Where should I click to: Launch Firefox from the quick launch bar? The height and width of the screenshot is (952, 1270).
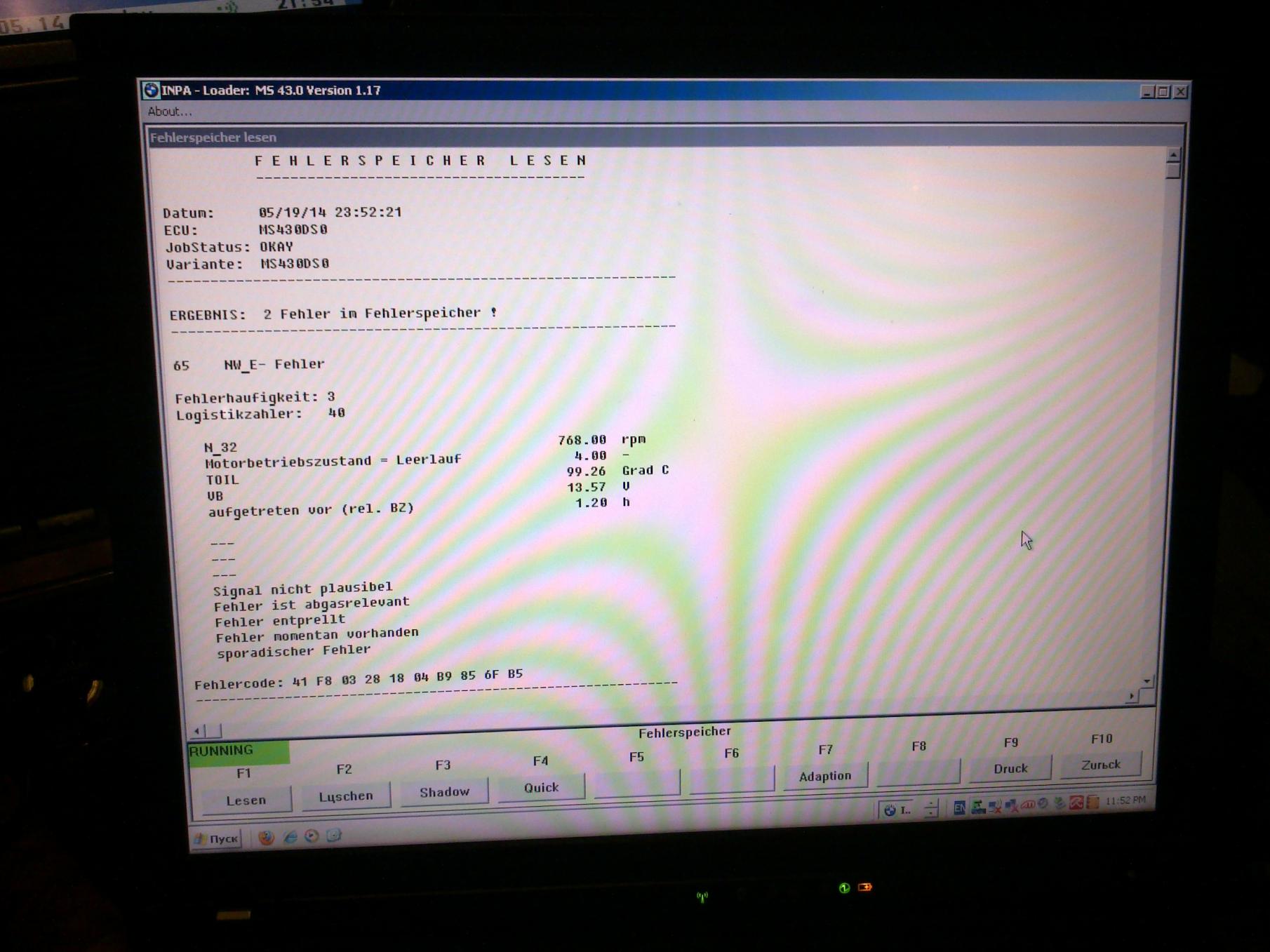(x=266, y=838)
